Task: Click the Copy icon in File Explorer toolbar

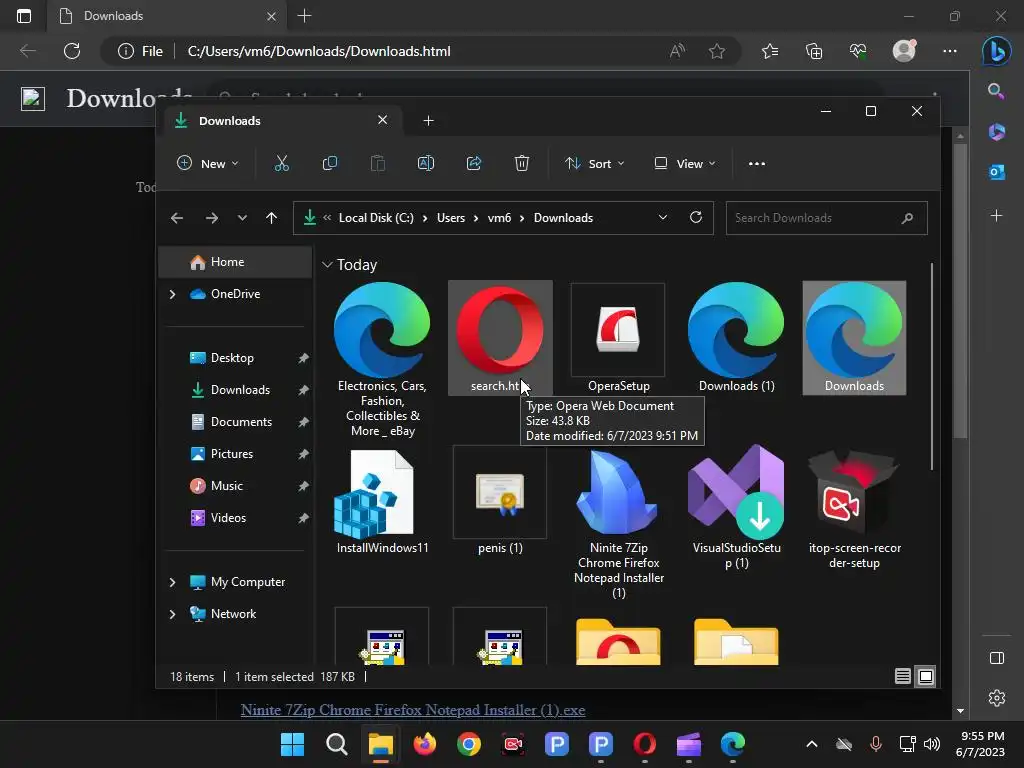Action: 330,163
